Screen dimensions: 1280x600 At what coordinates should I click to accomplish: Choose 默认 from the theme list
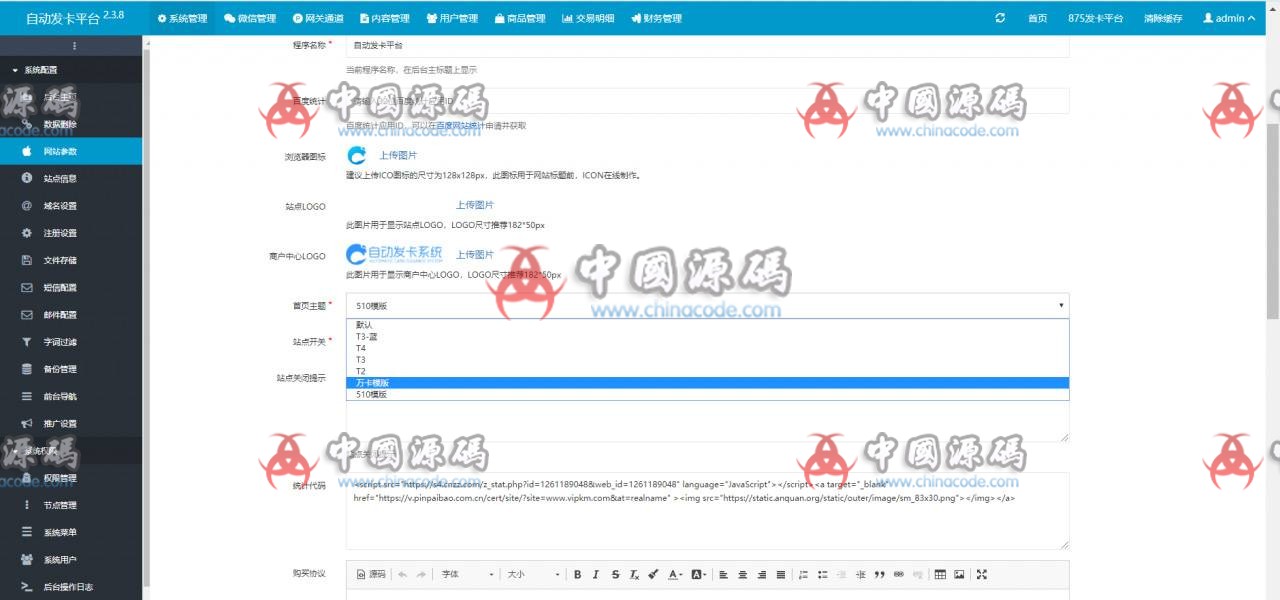pyautogui.click(x=707, y=325)
